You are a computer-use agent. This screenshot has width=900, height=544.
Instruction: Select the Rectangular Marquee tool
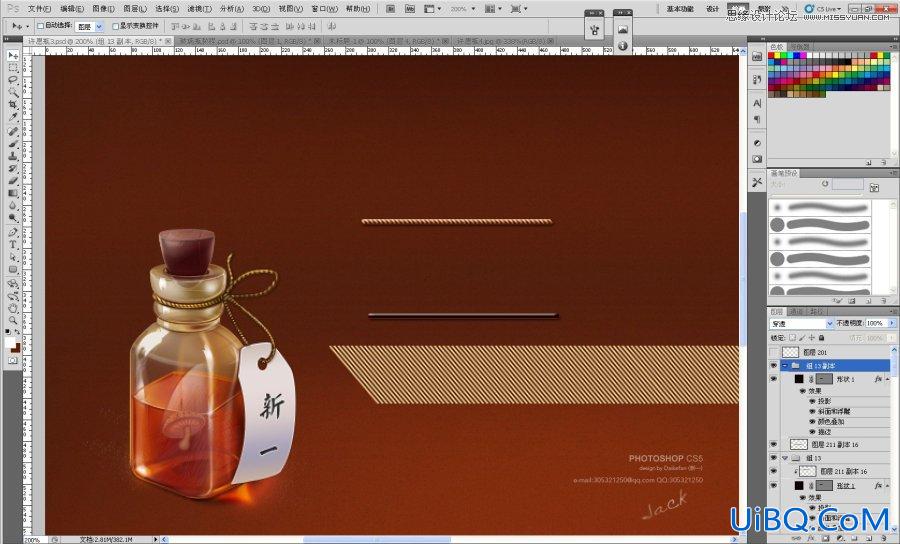point(13,68)
